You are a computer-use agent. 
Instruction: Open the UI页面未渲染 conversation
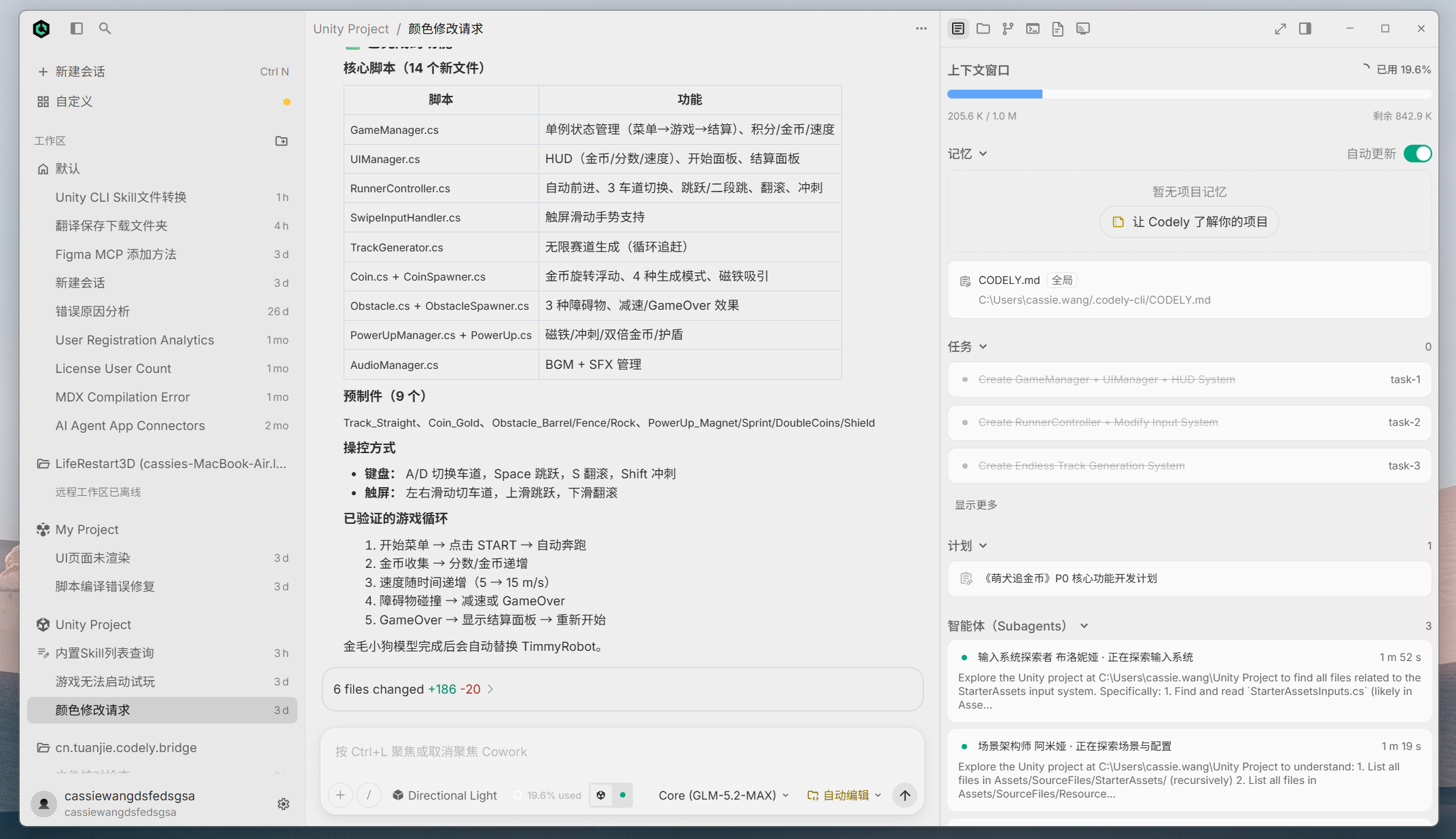click(162, 558)
